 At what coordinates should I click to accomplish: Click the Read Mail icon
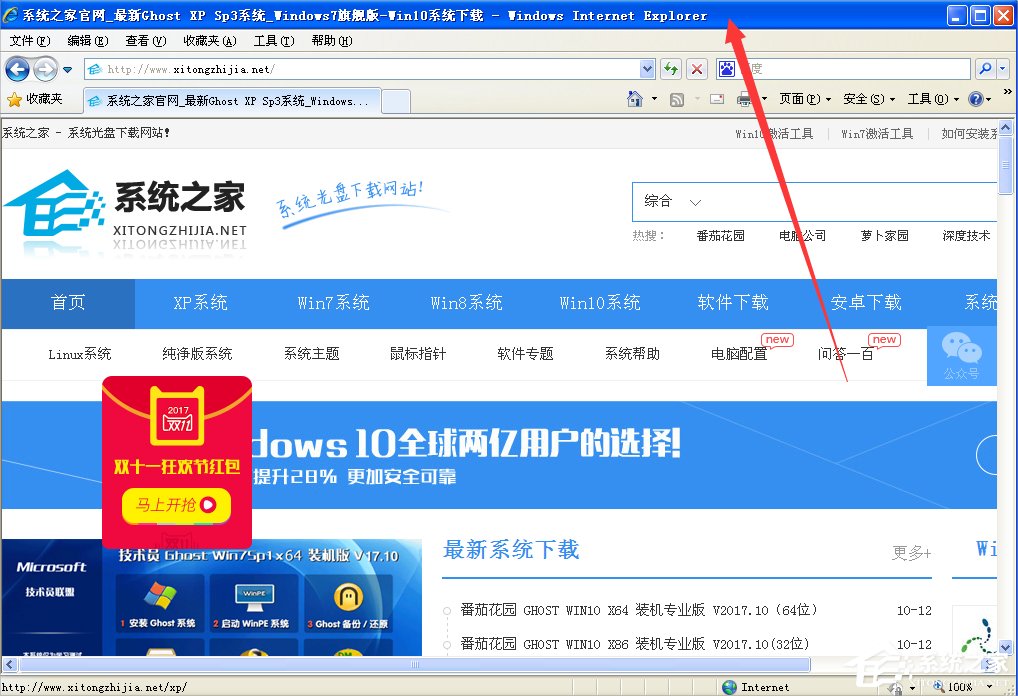coord(717,99)
